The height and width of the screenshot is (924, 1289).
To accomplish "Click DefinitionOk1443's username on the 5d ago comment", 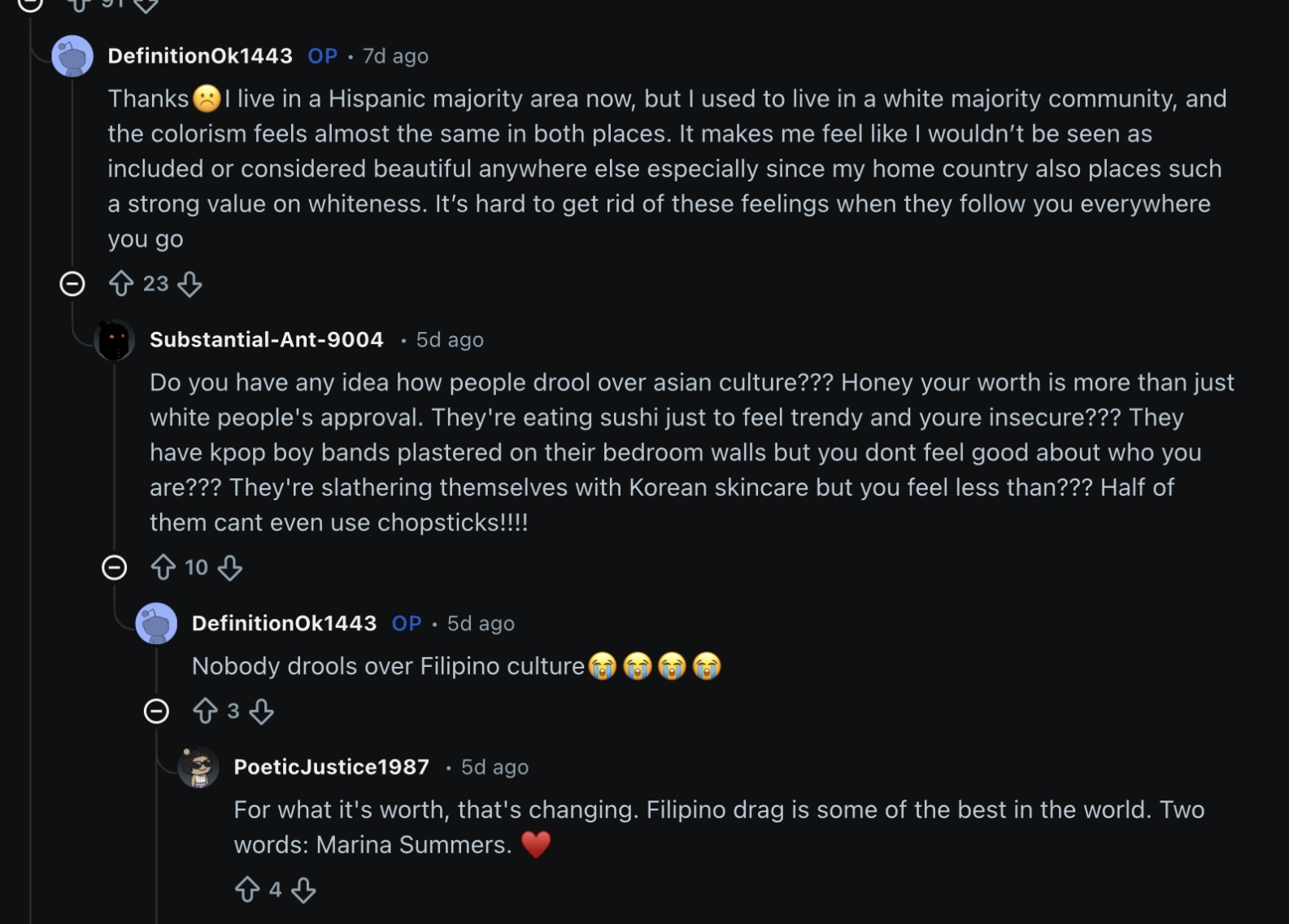I will [284, 624].
